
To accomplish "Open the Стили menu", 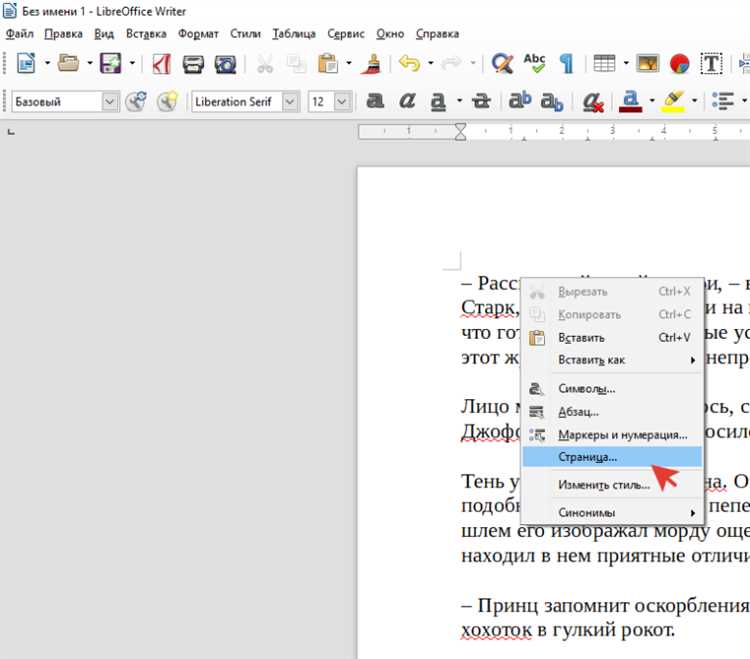I will pos(245,34).
